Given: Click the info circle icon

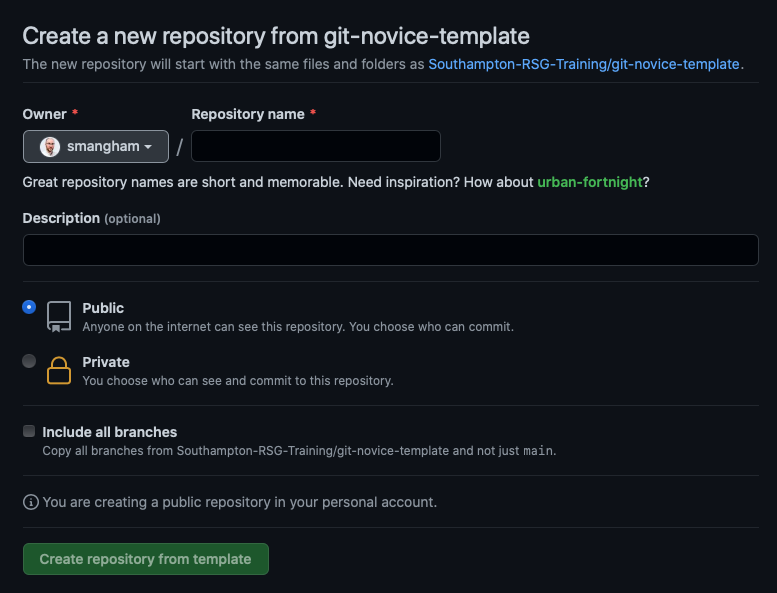Looking at the screenshot, I should pos(31,502).
